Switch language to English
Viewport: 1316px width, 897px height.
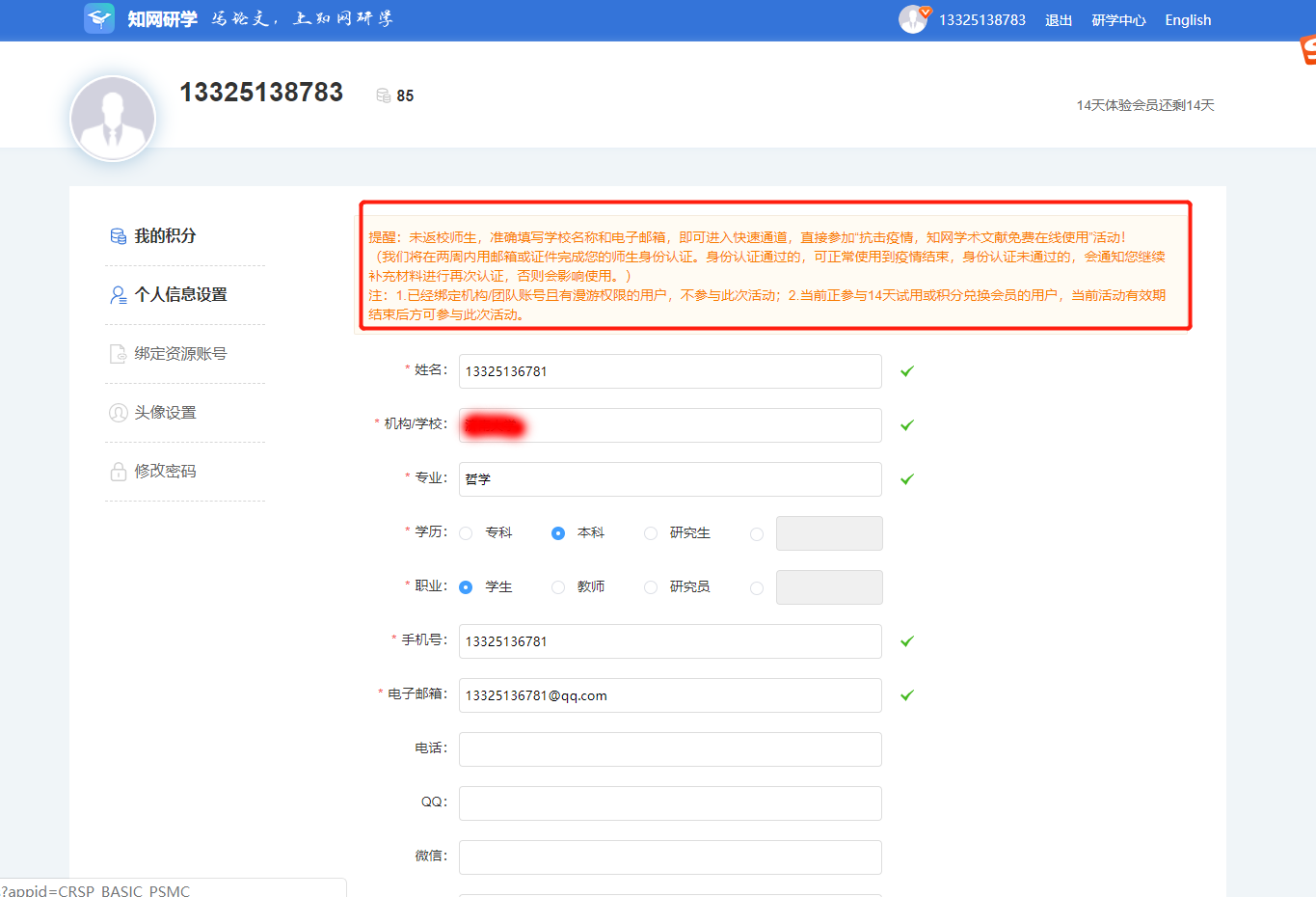(1188, 20)
